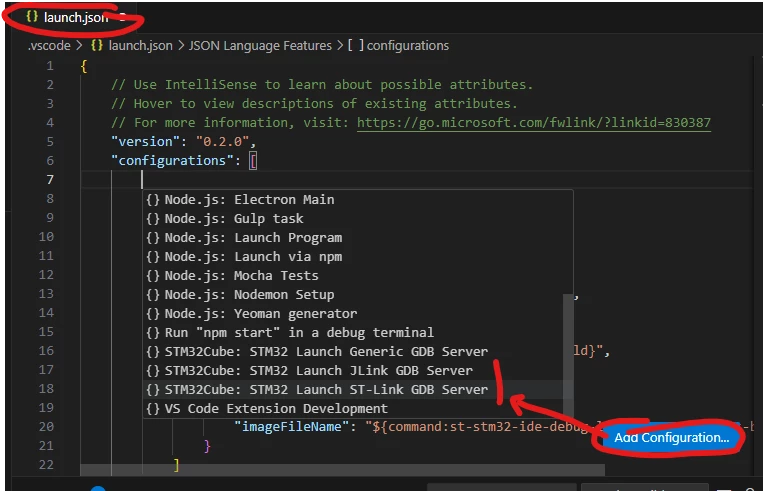Viewport: 763px width, 491px height.
Task: Click the "configurations" key on line 6
Action: point(172,161)
